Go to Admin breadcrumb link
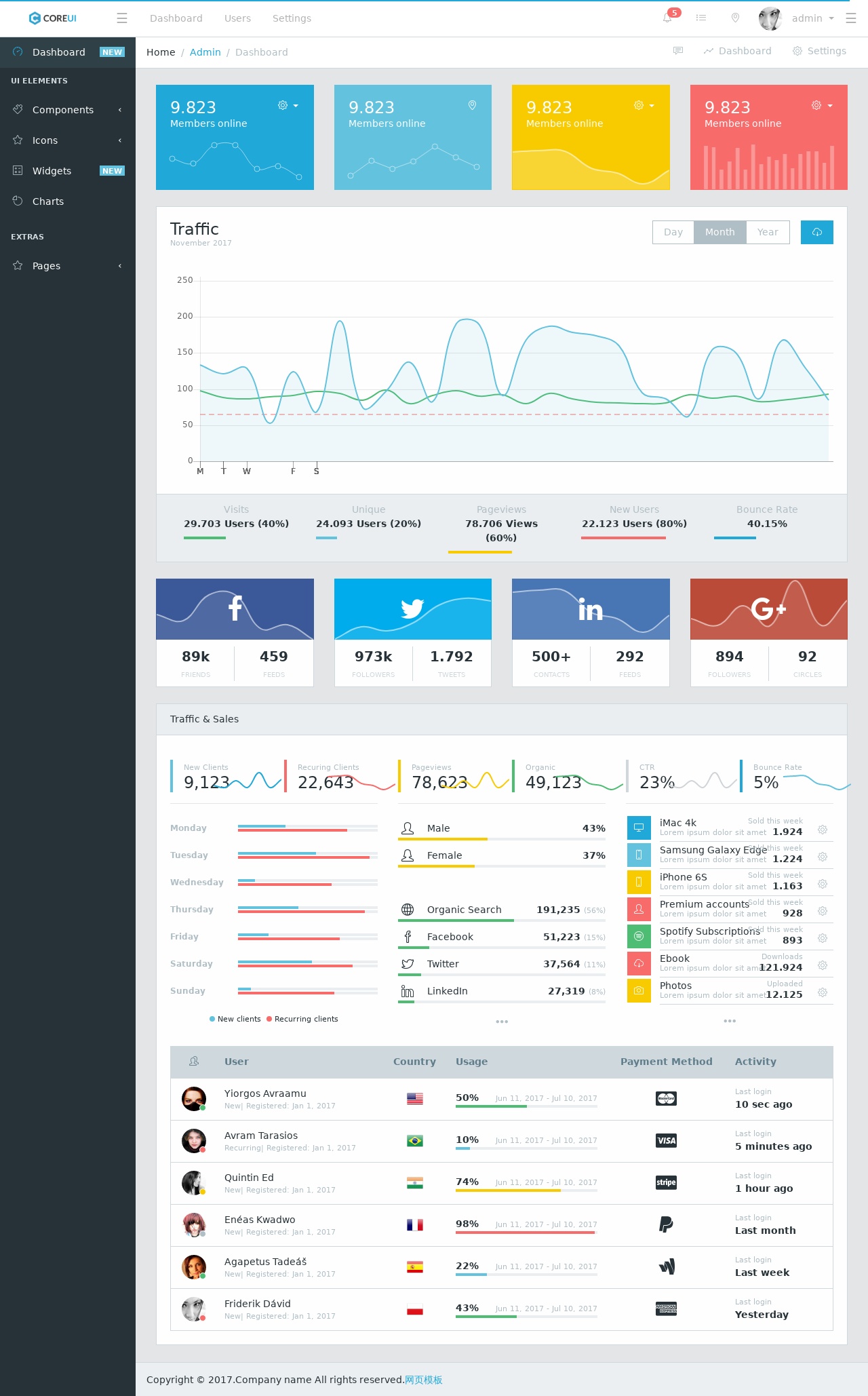 tap(205, 52)
